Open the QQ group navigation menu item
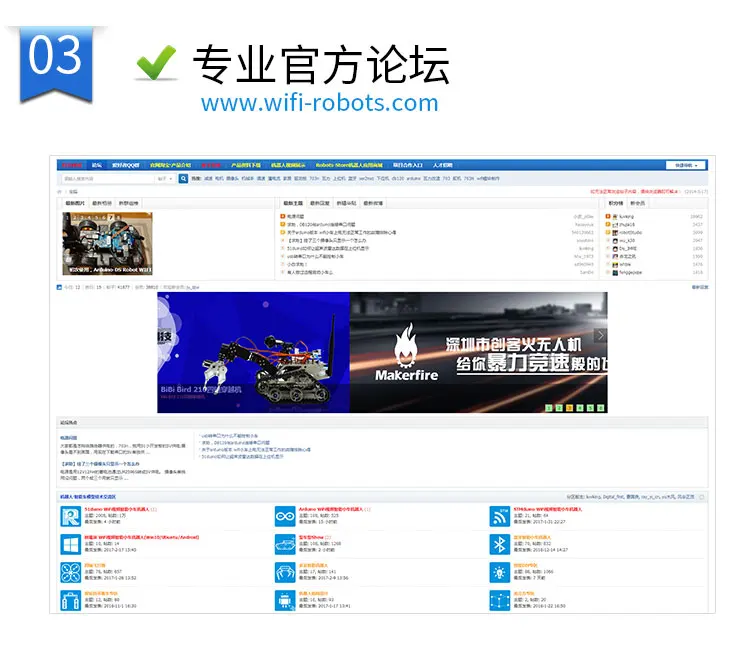Screen dimensions: 750x646 126,165
